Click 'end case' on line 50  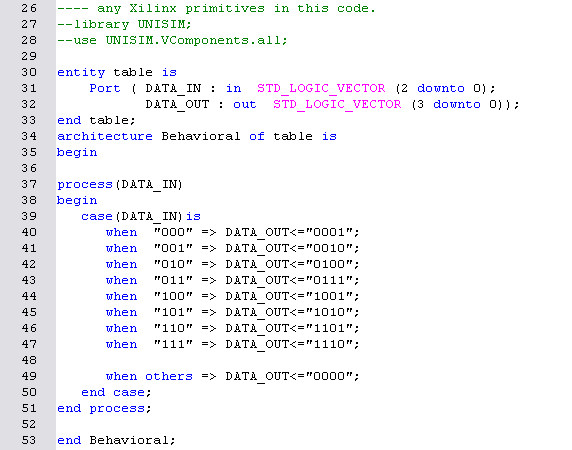(113, 392)
